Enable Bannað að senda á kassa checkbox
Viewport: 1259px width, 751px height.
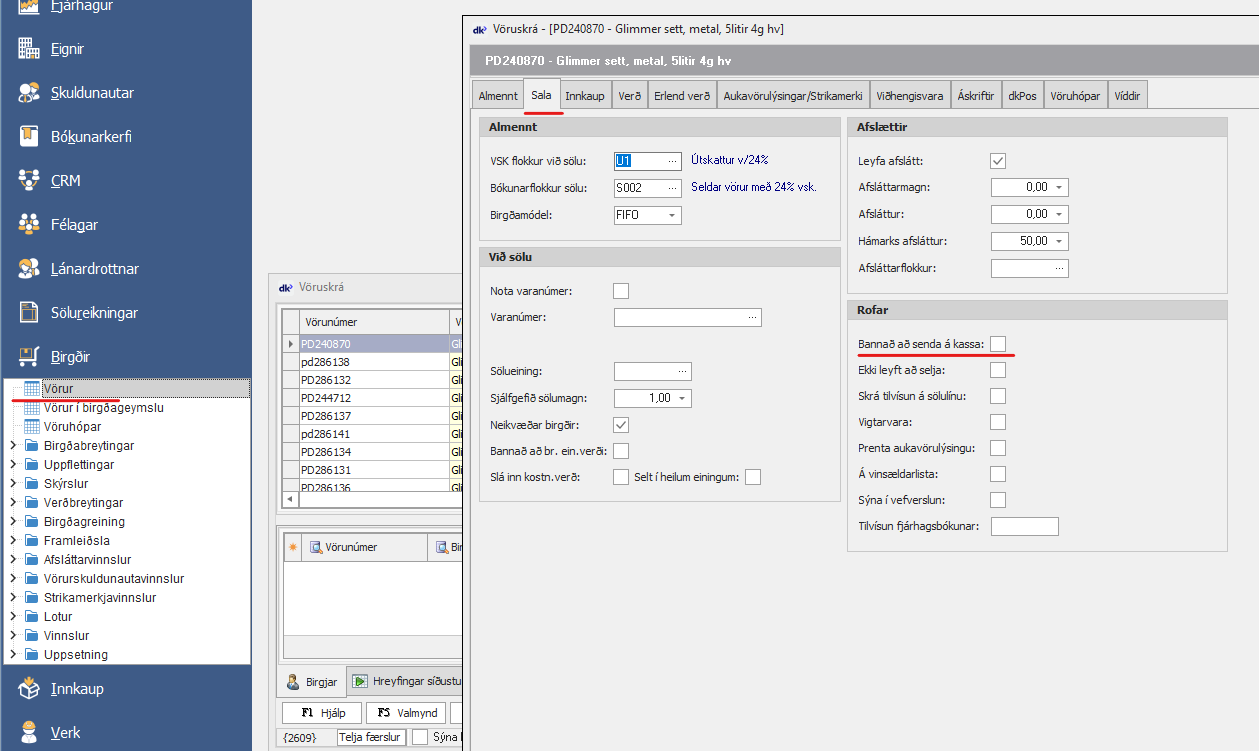(x=998, y=344)
